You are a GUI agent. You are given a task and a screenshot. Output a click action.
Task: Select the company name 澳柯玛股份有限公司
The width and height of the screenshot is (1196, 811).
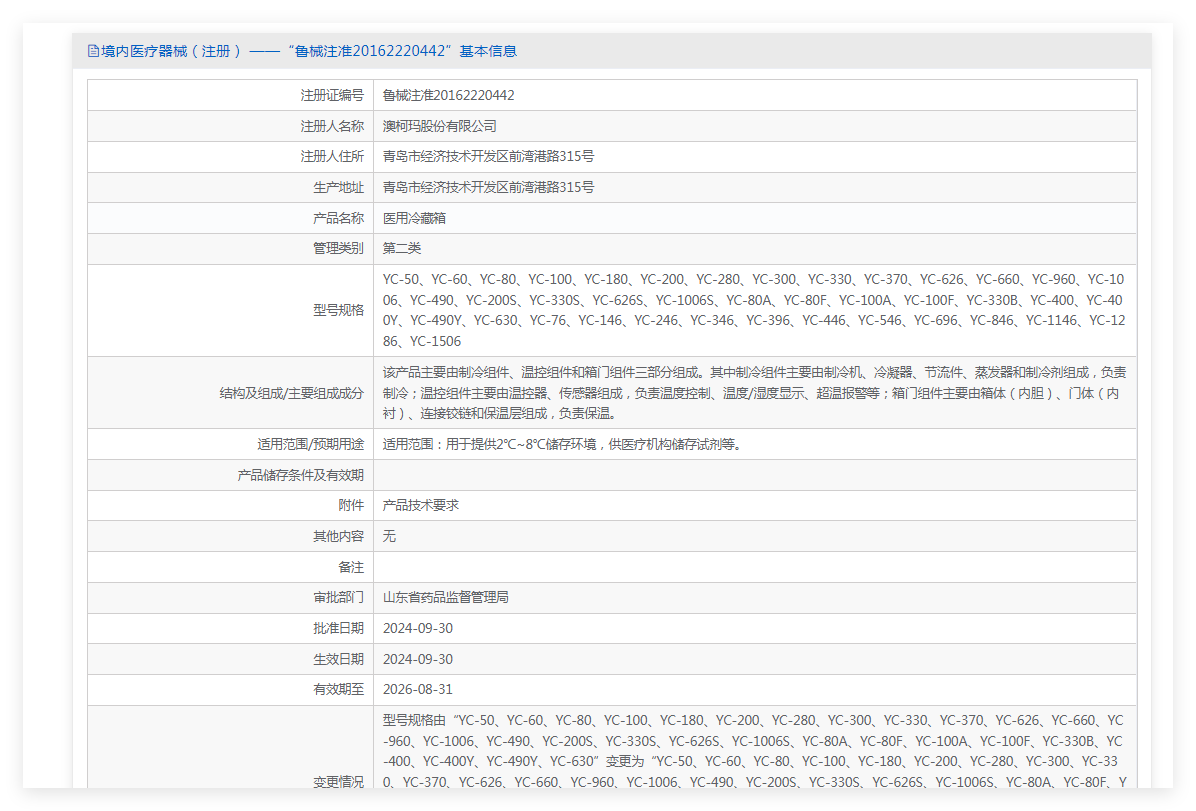(x=439, y=126)
